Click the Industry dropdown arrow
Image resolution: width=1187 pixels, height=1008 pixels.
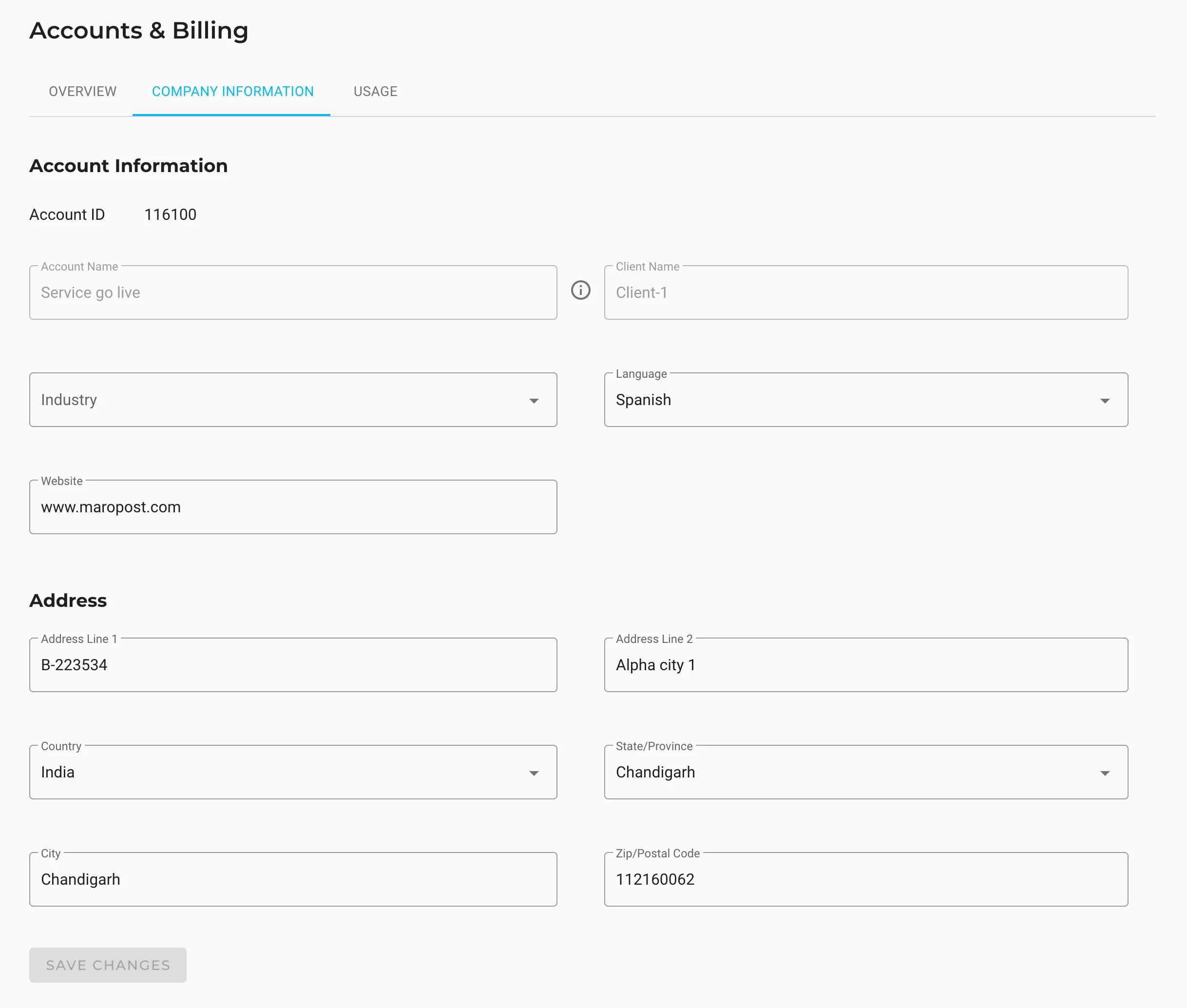click(x=534, y=401)
